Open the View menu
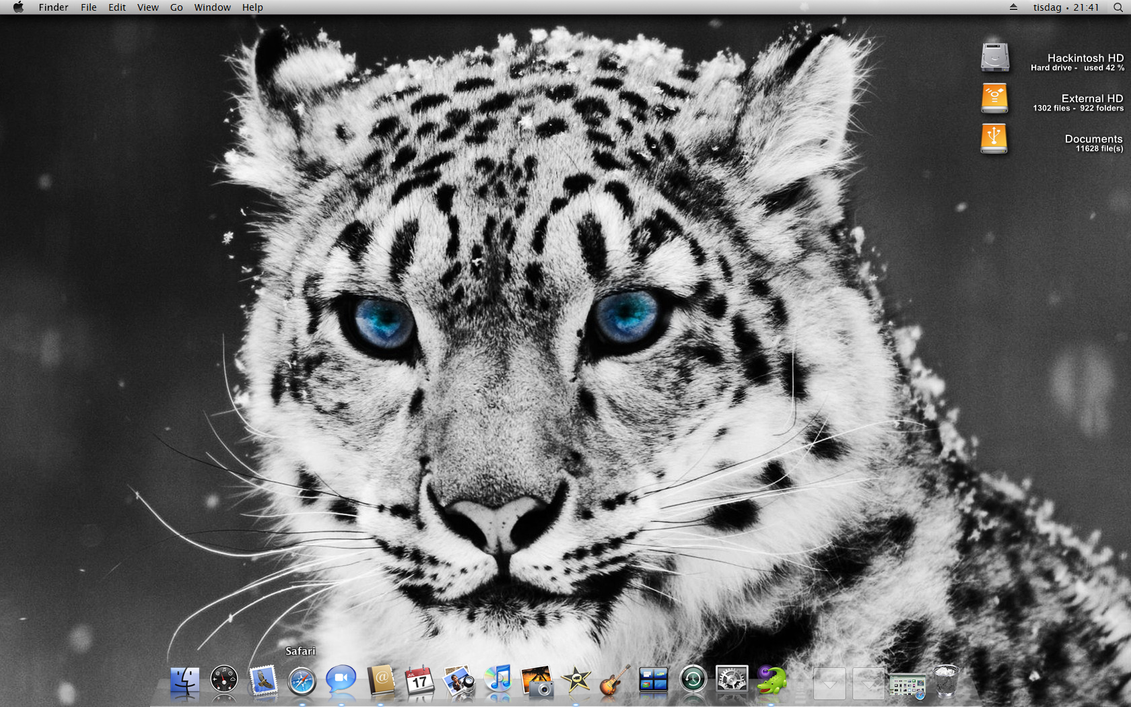Image resolution: width=1131 pixels, height=707 pixels. [x=148, y=7]
